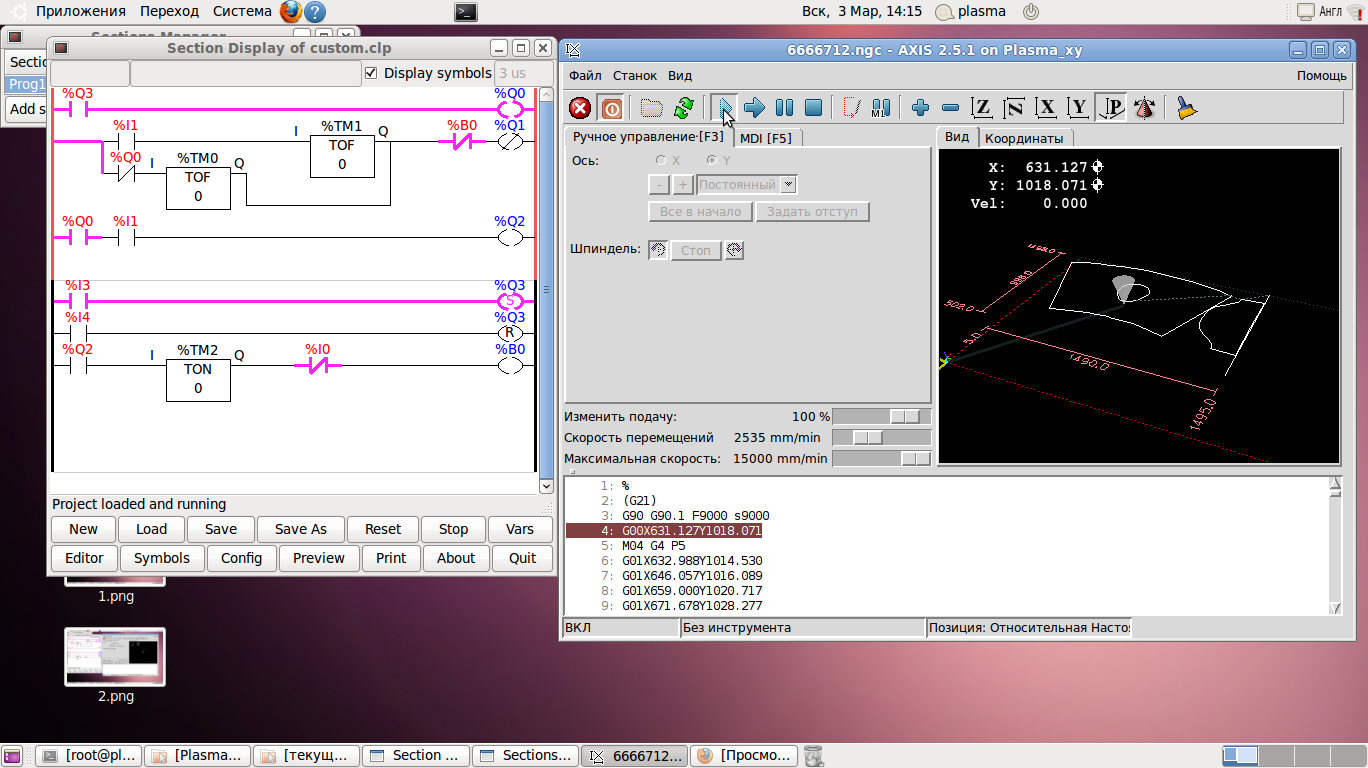
Task: Select the Y axis radio button
Action: (712, 160)
